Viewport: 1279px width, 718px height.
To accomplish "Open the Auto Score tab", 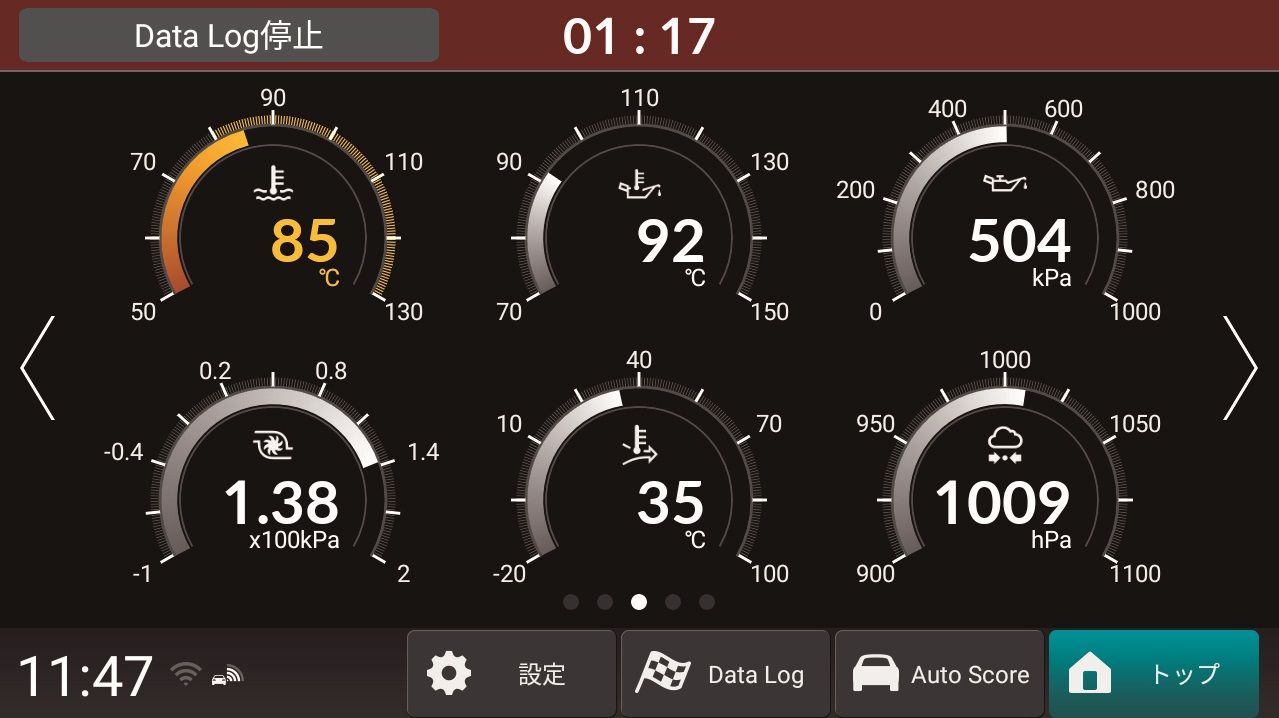I will coord(939,674).
